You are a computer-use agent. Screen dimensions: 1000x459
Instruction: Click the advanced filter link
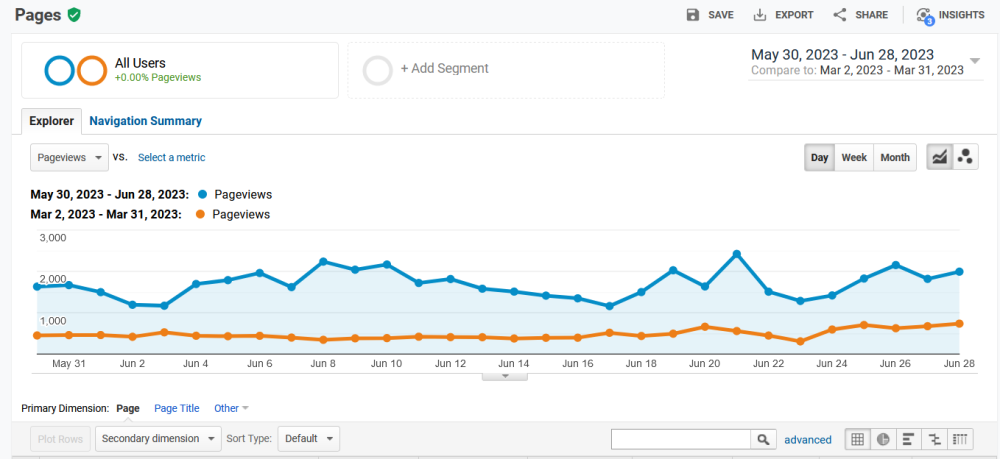807,439
